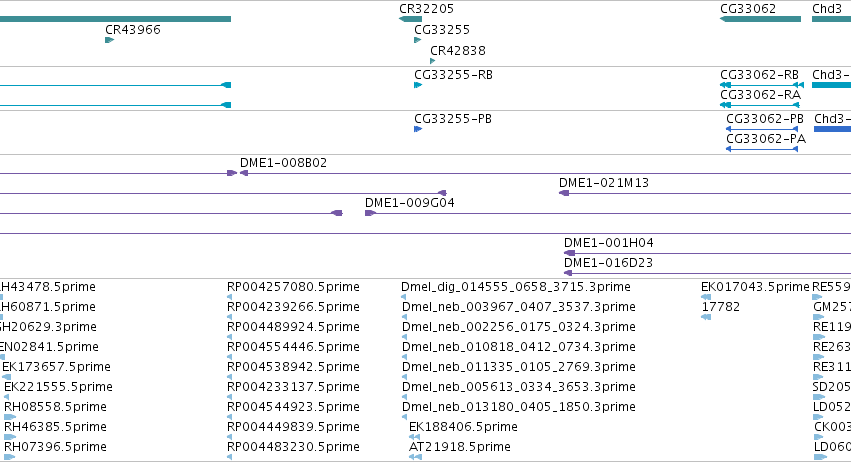Select the CG33062-PB protein feature
The image size is (851, 462).
click(762, 129)
